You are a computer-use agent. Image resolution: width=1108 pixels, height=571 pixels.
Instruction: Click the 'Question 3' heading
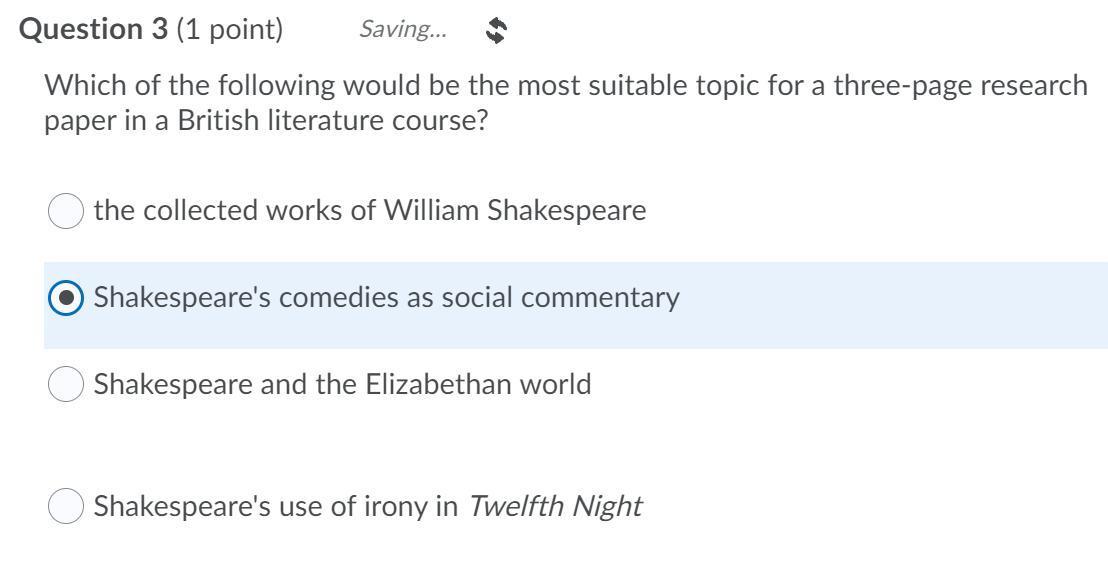(95, 30)
